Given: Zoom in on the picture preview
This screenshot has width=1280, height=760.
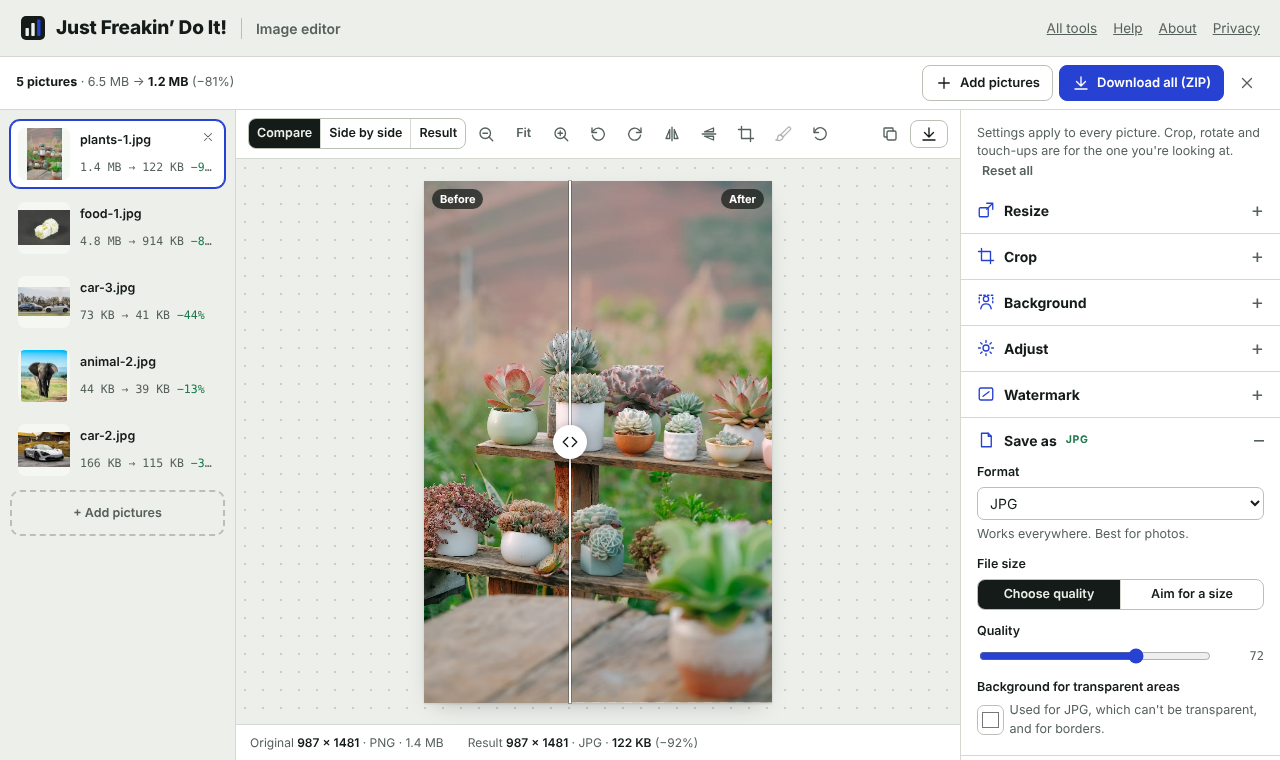Looking at the screenshot, I should point(561,134).
